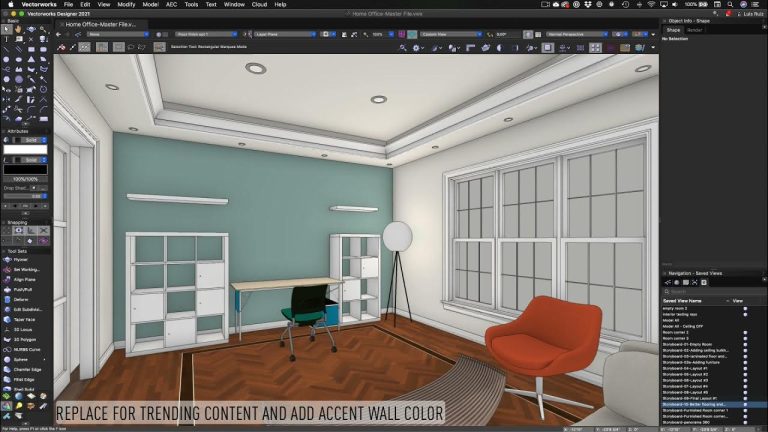Toggle view marker for Model All
The image size is (768, 432).
point(745,320)
